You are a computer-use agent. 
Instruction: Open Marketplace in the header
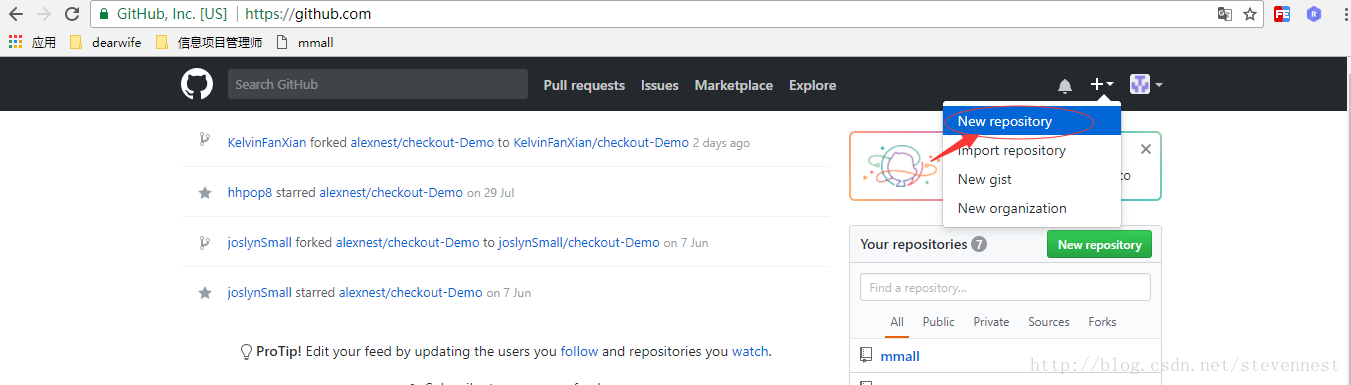click(x=734, y=85)
